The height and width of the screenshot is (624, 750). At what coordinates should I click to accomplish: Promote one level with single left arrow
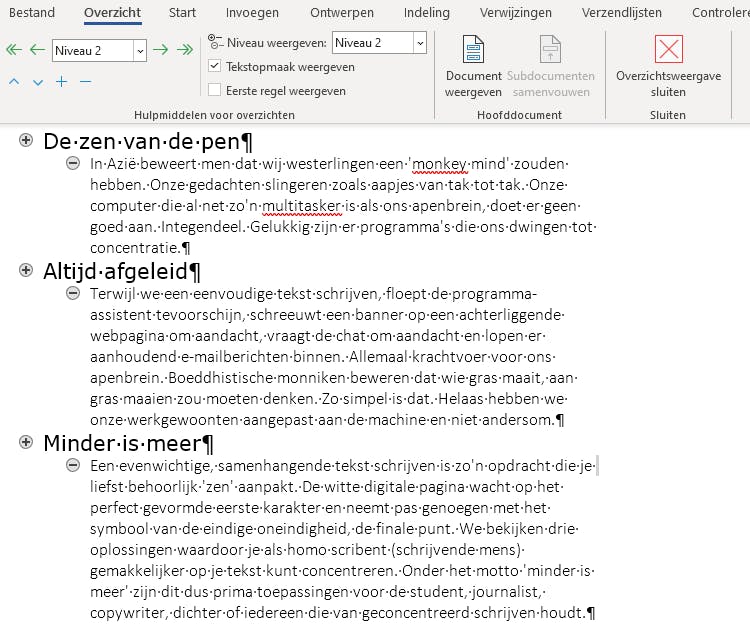pos(37,50)
